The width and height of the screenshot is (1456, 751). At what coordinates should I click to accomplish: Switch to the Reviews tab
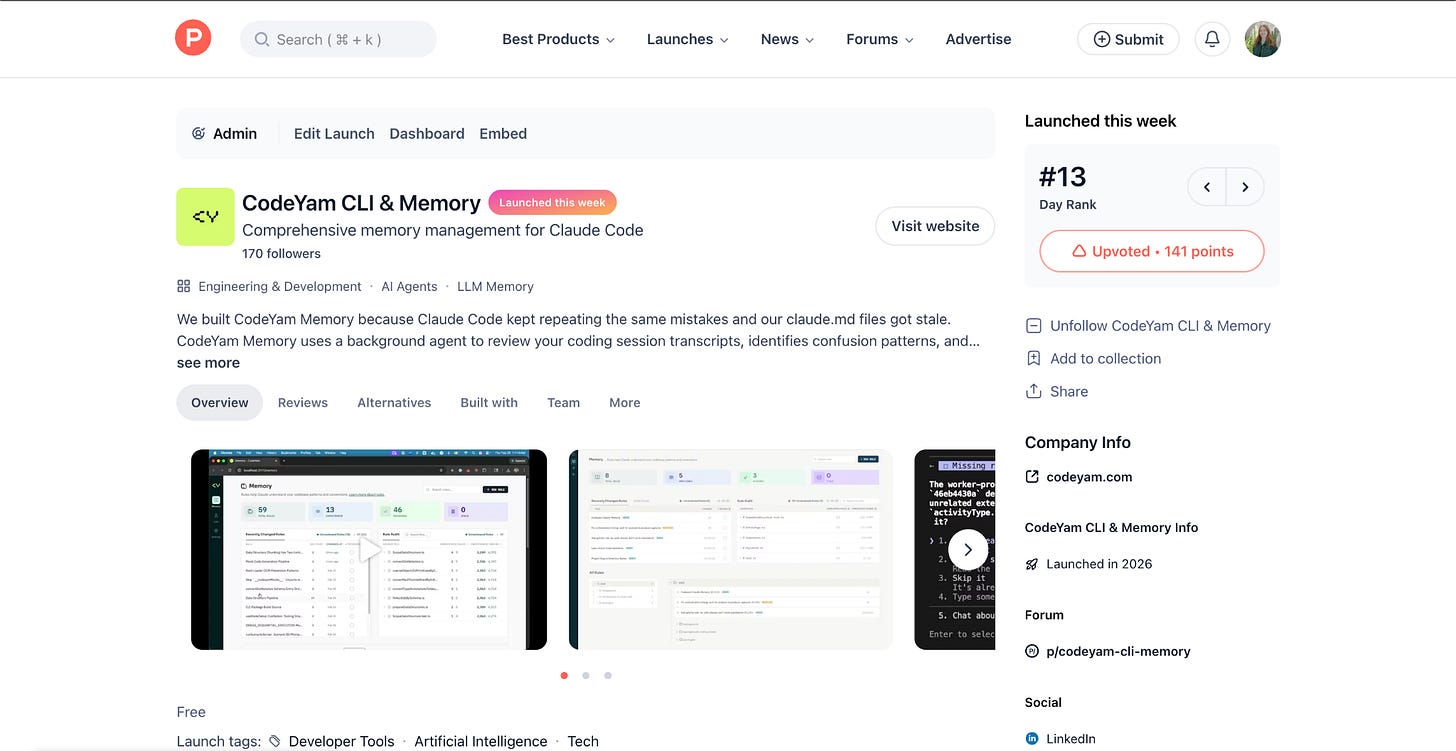(303, 402)
